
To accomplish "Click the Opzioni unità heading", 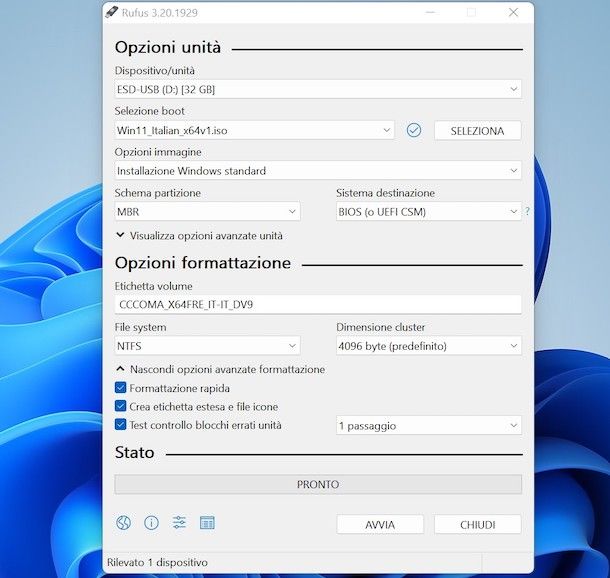I will click(x=168, y=47).
